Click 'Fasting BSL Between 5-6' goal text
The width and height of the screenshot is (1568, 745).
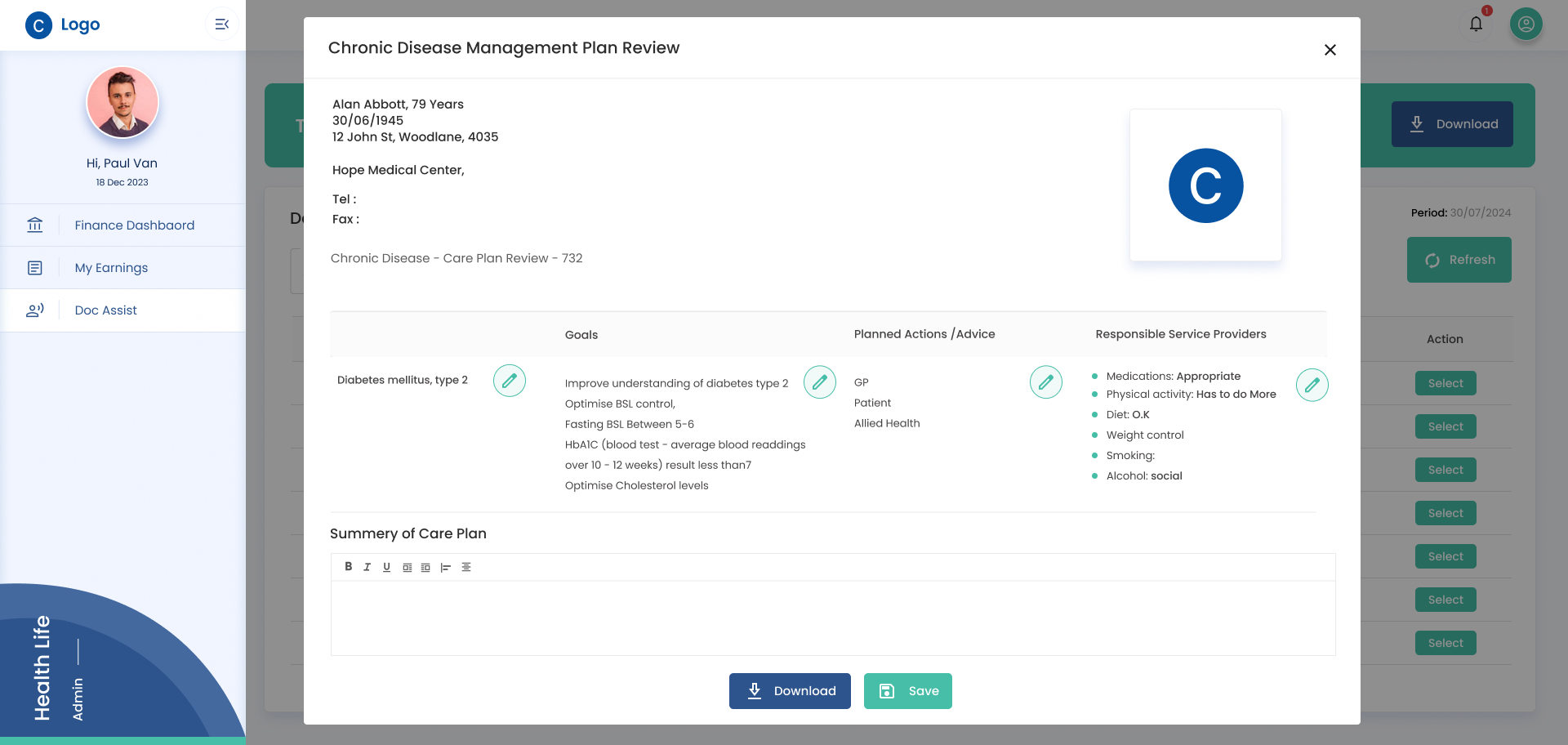630,424
